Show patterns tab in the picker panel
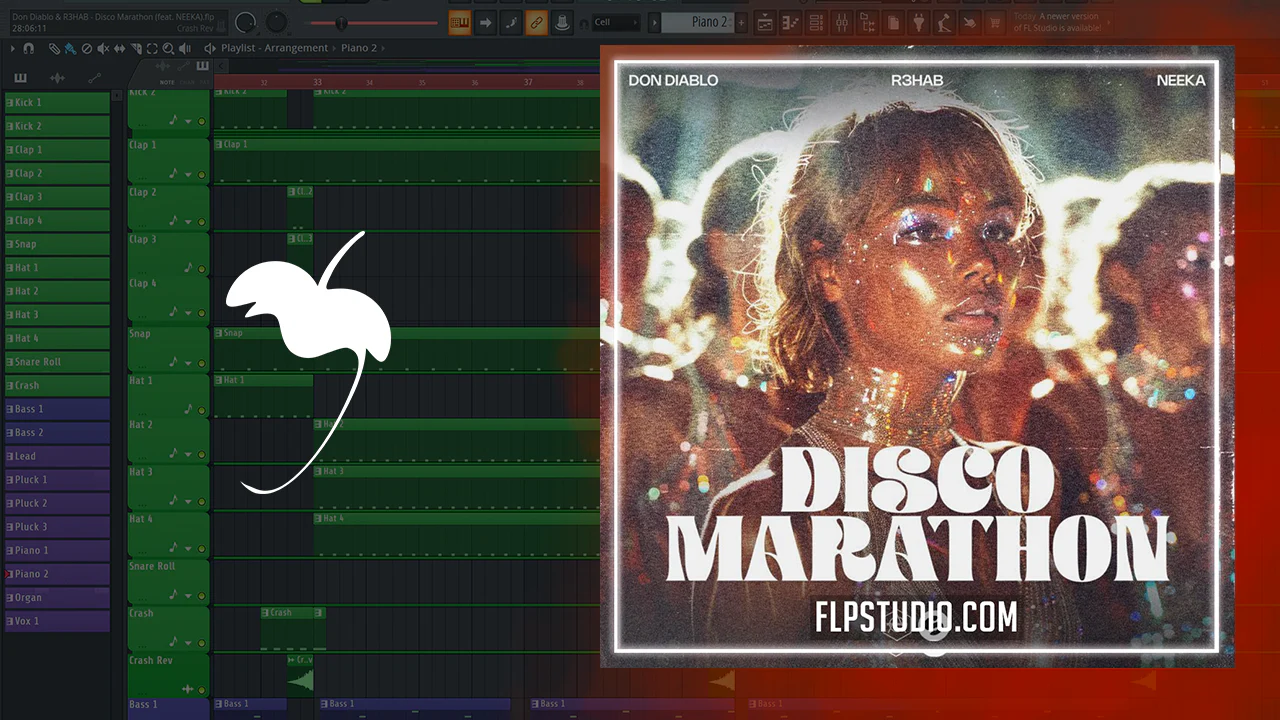This screenshot has height=720, width=1280. click(20, 78)
